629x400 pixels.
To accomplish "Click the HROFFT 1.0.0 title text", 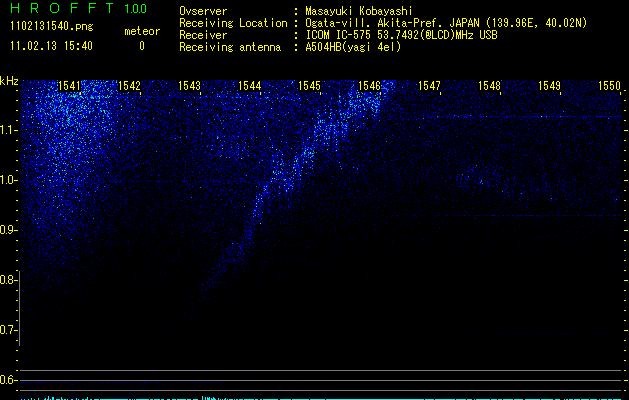I will point(79,8).
